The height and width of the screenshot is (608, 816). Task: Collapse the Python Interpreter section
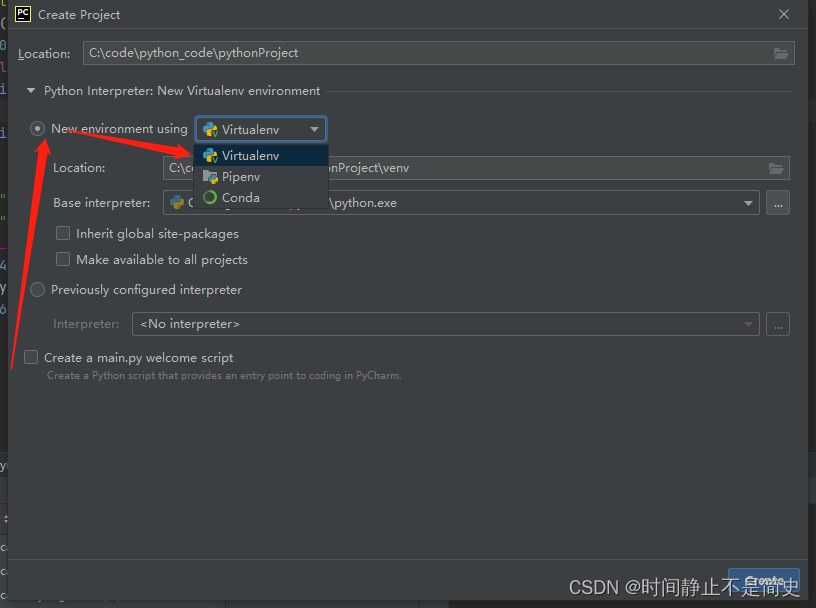tap(31, 91)
